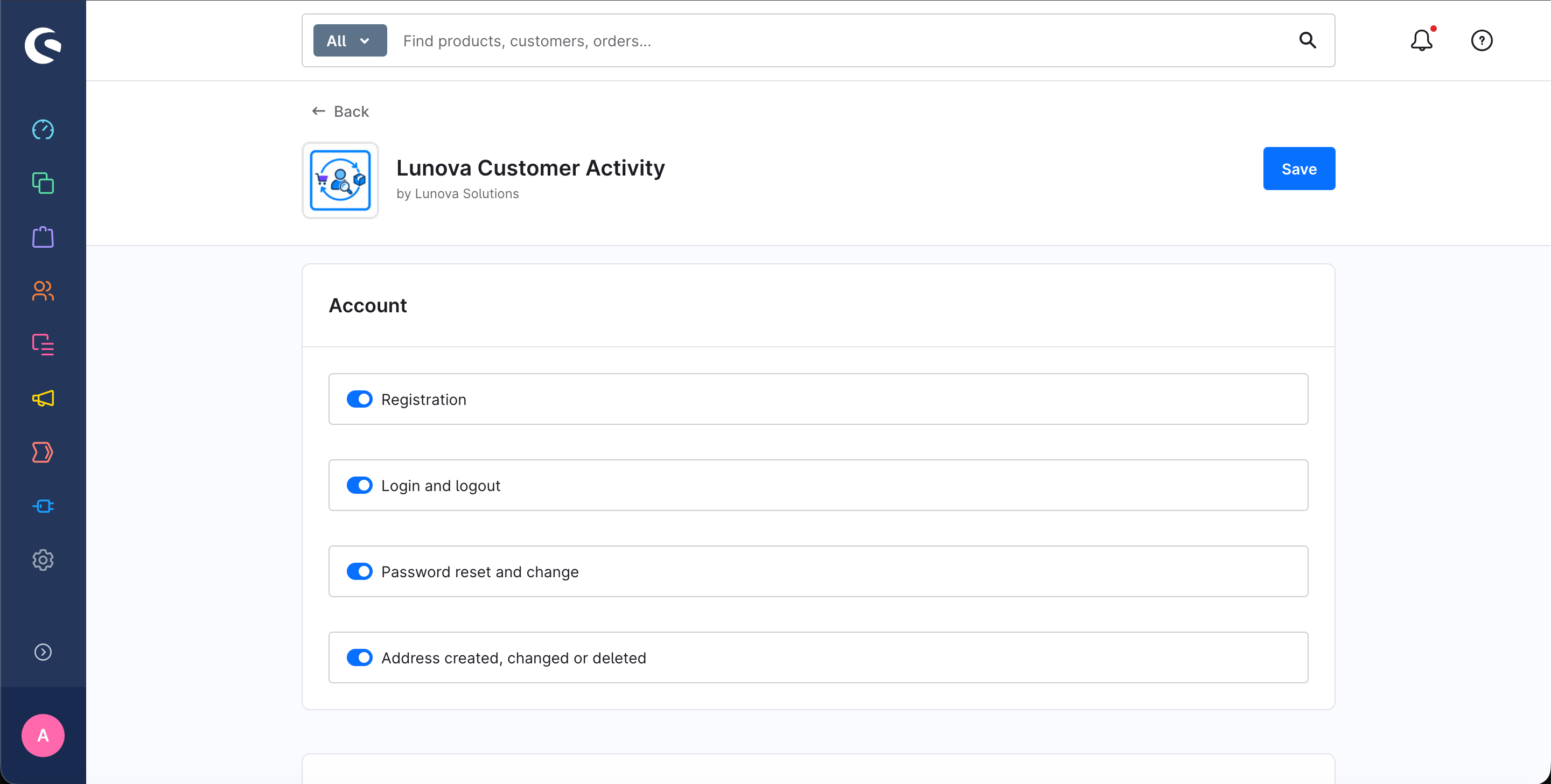Open the help question mark icon

[x=1481, y=40]
